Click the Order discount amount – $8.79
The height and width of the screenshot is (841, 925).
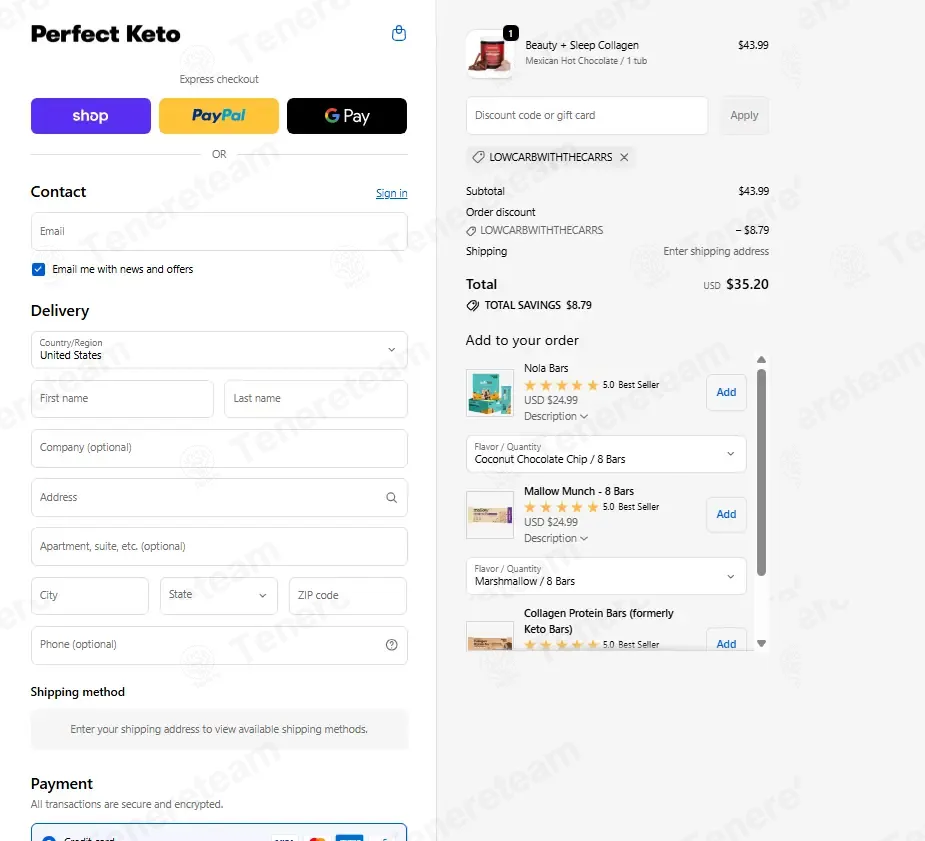click(752, 230)
